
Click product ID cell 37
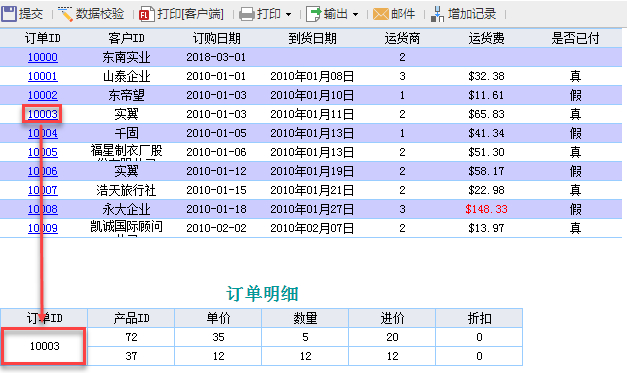[131, 356]
